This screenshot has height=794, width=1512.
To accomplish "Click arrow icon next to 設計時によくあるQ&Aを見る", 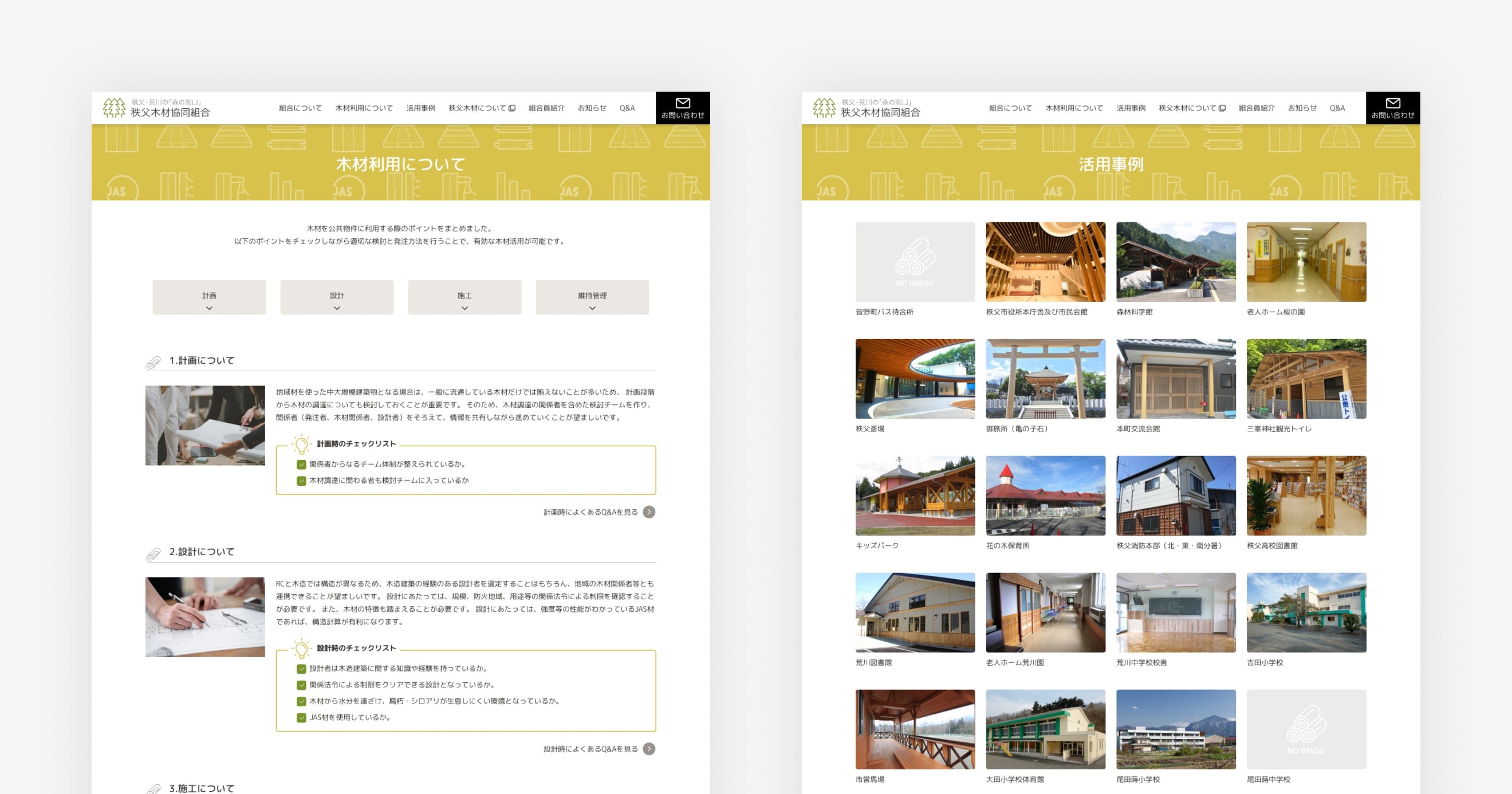I will click(x=648, y=749).
